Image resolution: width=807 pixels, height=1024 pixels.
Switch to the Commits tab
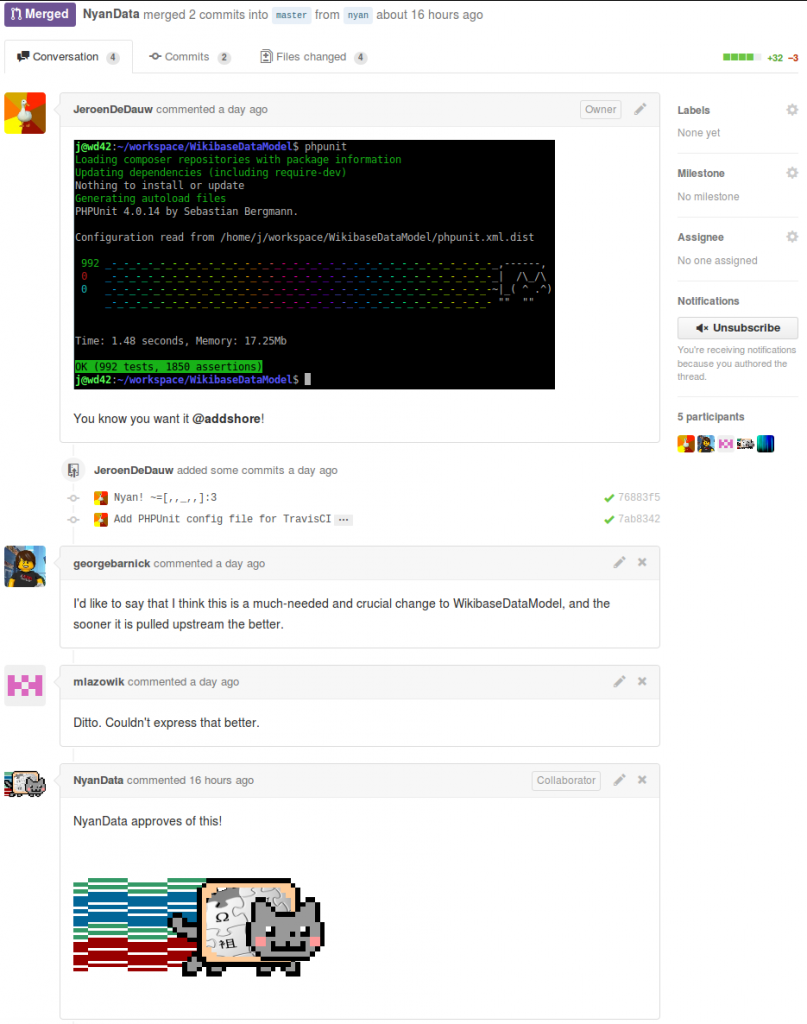pyautogui.click(x=189, y=57)
